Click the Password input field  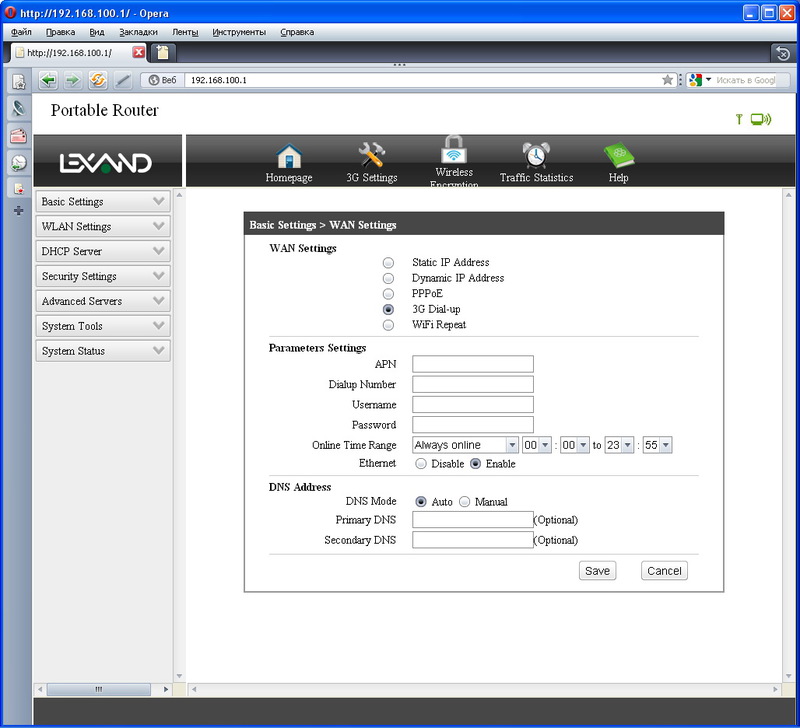coord(473,425)
